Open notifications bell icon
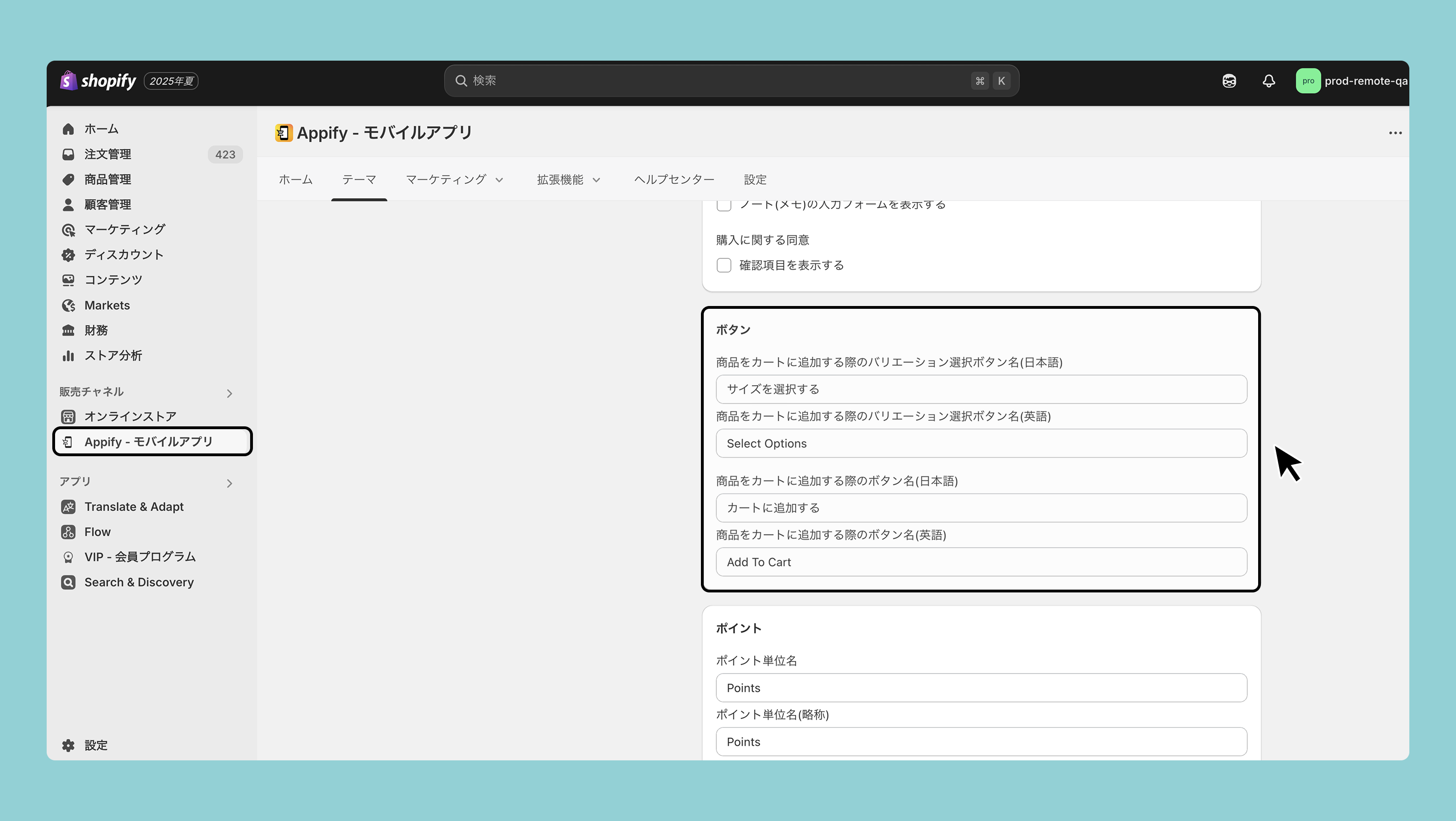The height and width of the screenshot is (821, 1456). pyautogui.click(x=1269, y=81)
